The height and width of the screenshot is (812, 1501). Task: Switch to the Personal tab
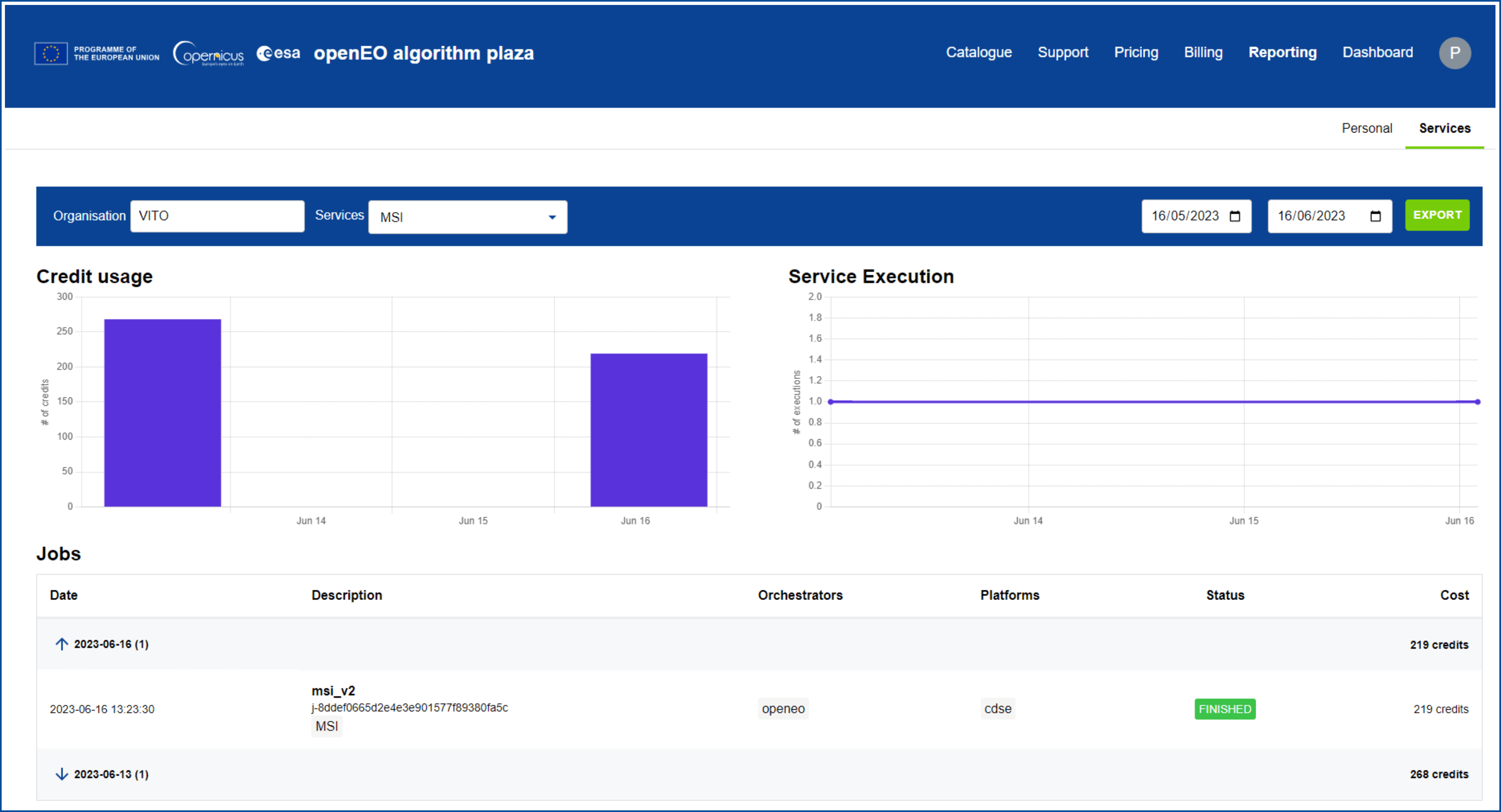[x=1367, y=128]
